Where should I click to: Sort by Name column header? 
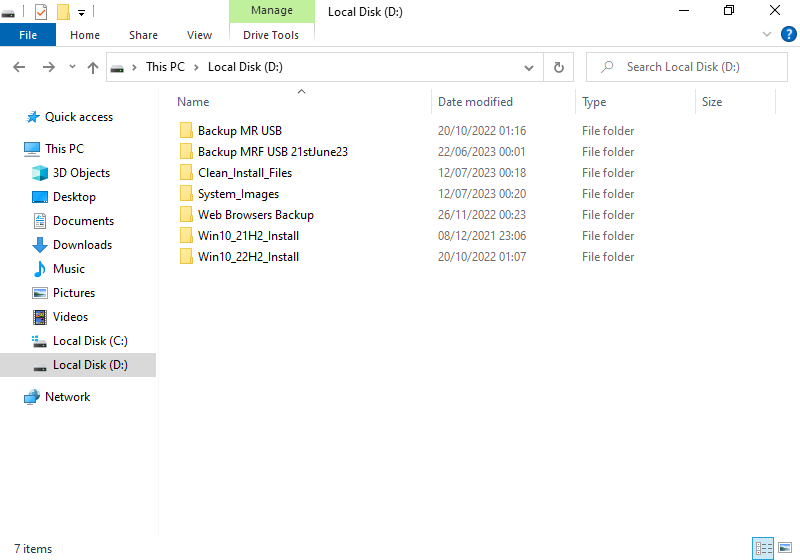pyautogui.click(x=193, y=102)
